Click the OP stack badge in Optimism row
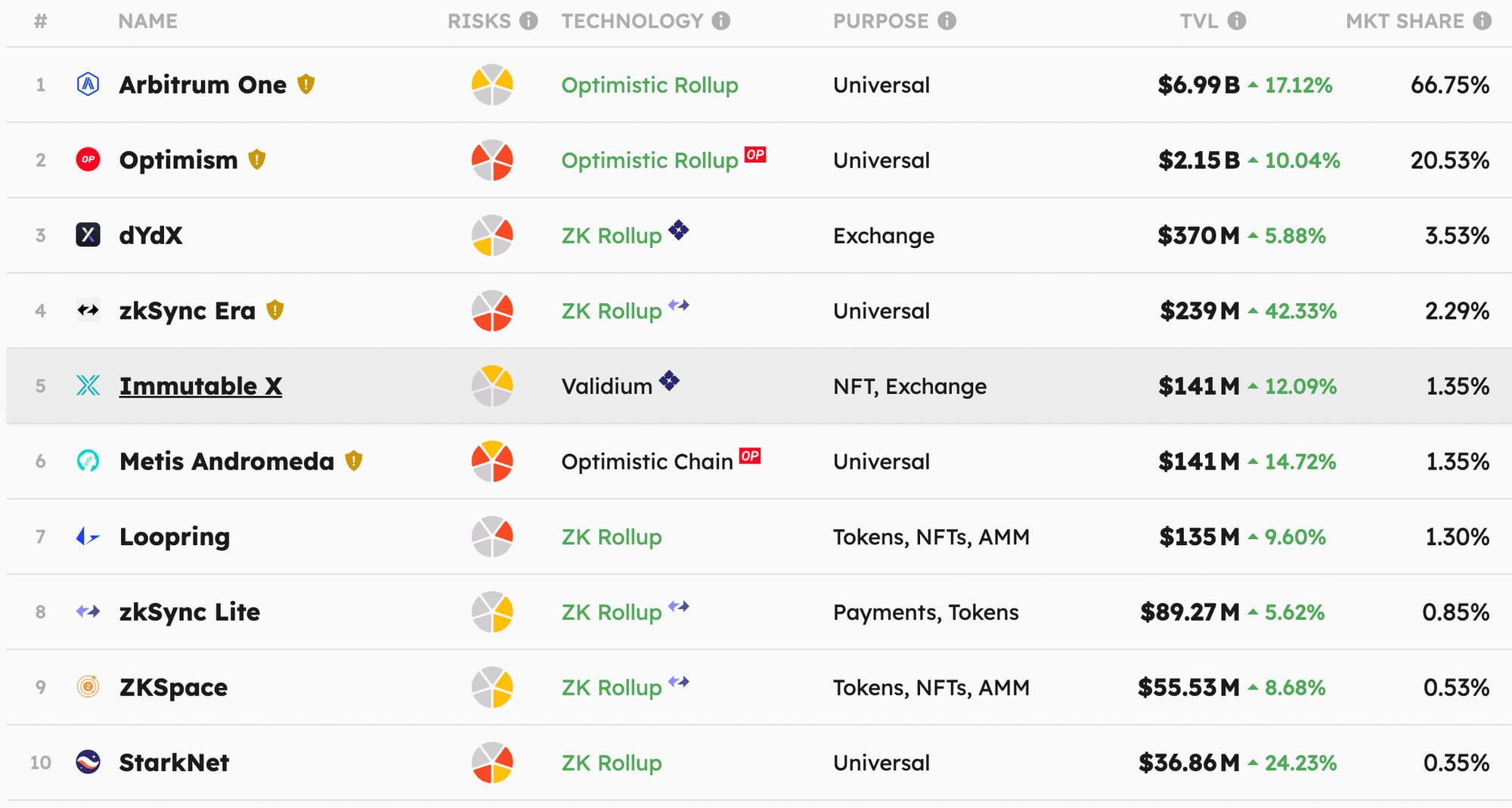The width and height of the screenshot is (1512, 808). click(x=755, y=155)
